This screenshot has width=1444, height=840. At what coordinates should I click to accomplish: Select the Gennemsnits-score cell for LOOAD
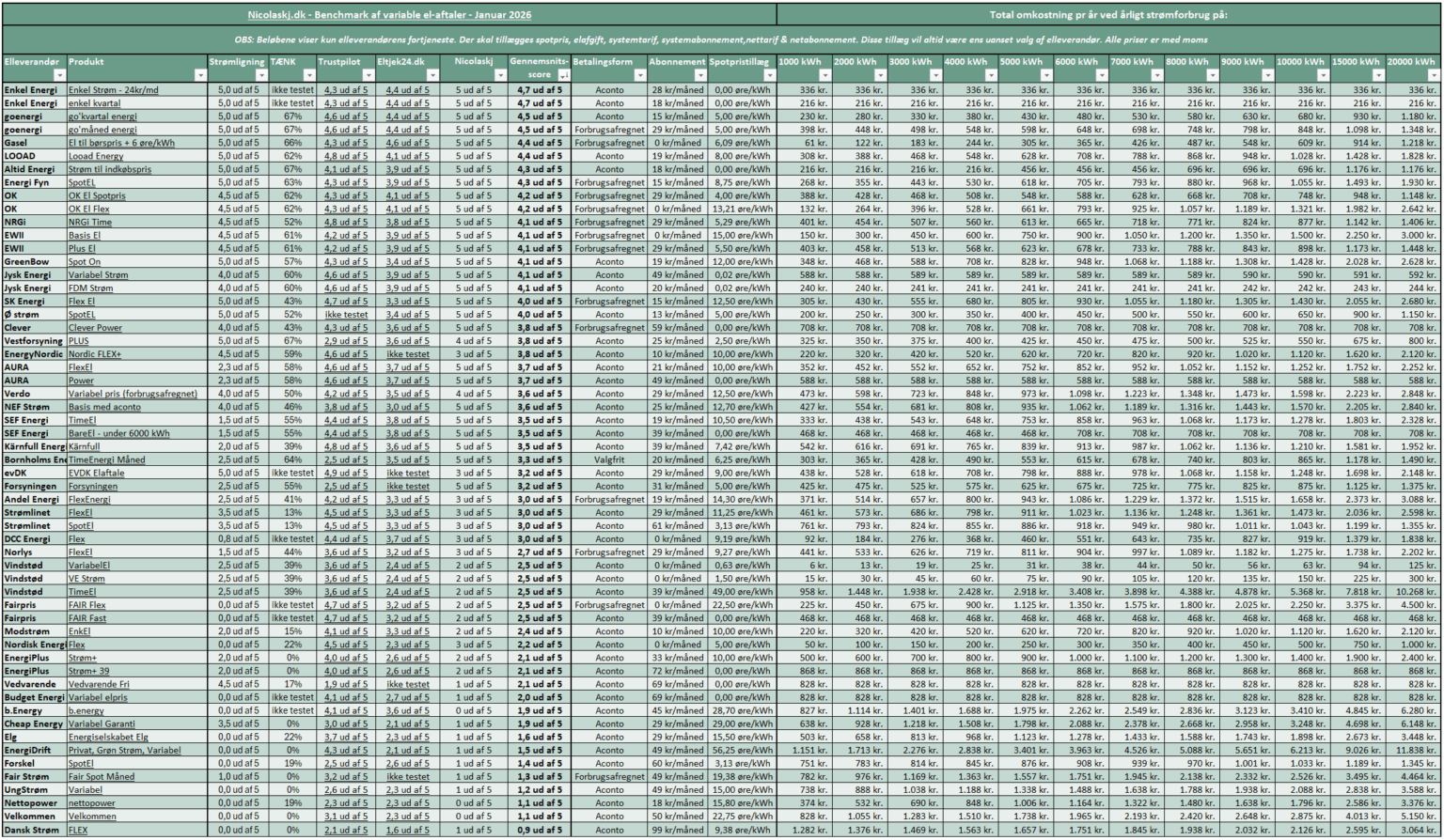(541, 156)
